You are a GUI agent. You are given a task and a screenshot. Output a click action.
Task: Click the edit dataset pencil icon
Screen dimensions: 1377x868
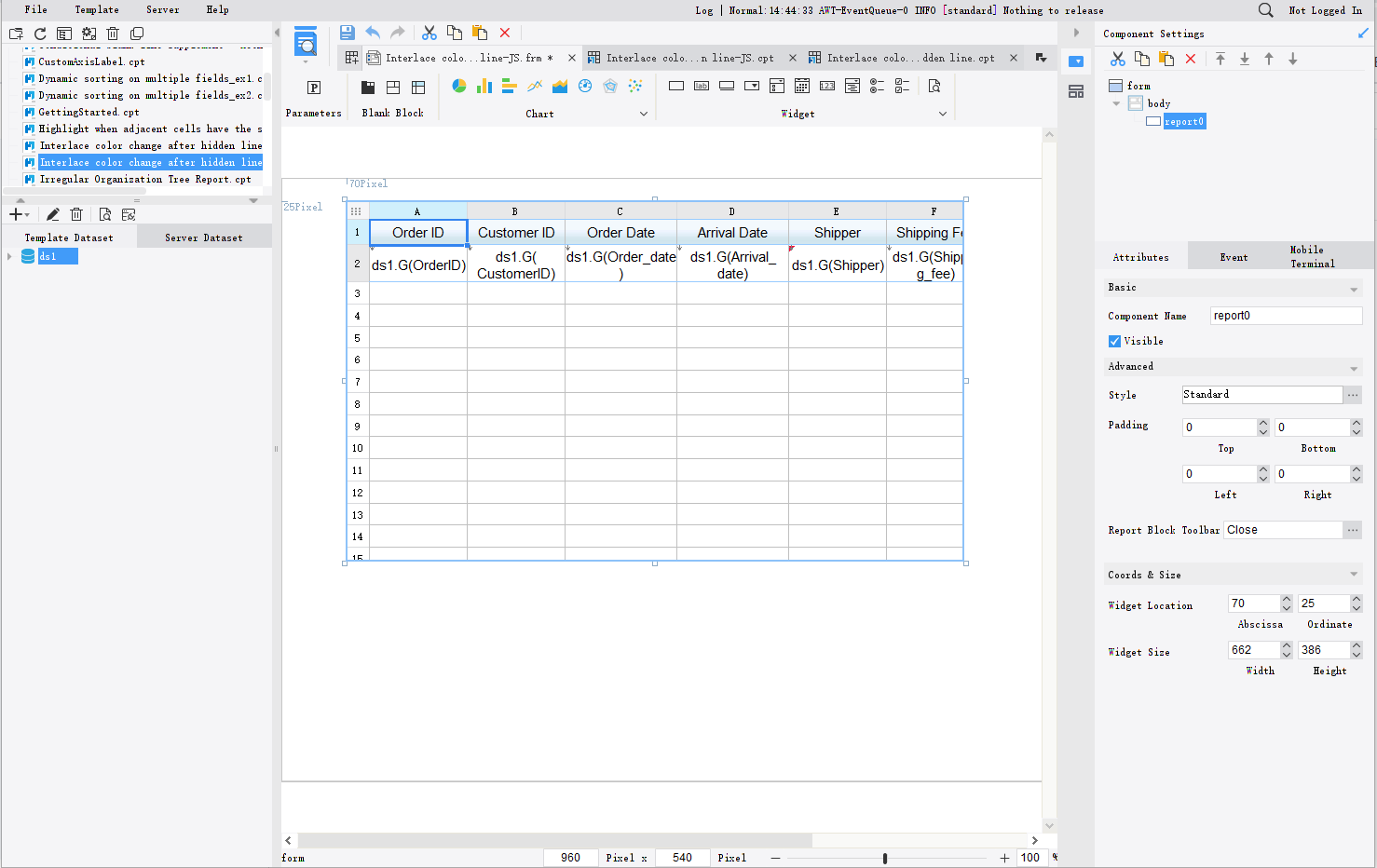pos(53,214)
